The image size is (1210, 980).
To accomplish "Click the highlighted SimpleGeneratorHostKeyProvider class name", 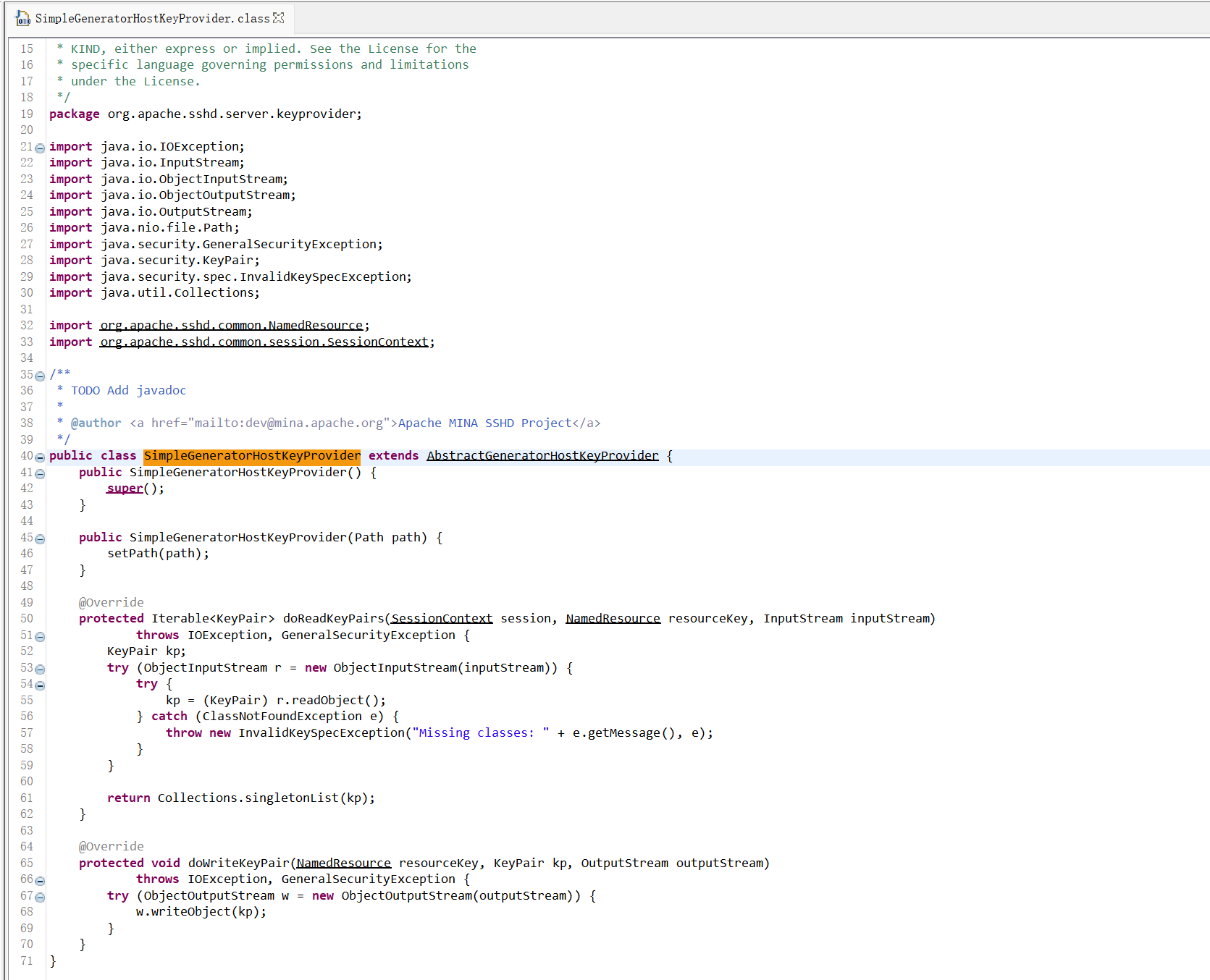I will (x=252, y=455).
